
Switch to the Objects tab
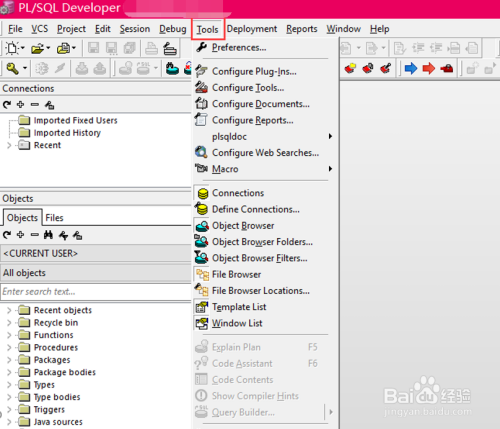(x=22, y=218)
